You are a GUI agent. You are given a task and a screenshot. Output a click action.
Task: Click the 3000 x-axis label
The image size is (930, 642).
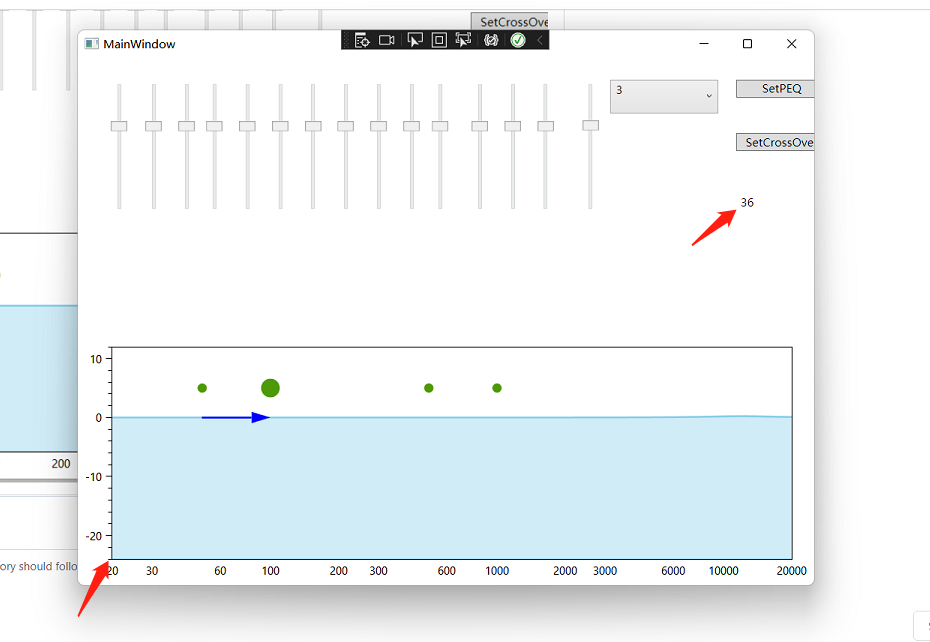[x=605, y=571]
